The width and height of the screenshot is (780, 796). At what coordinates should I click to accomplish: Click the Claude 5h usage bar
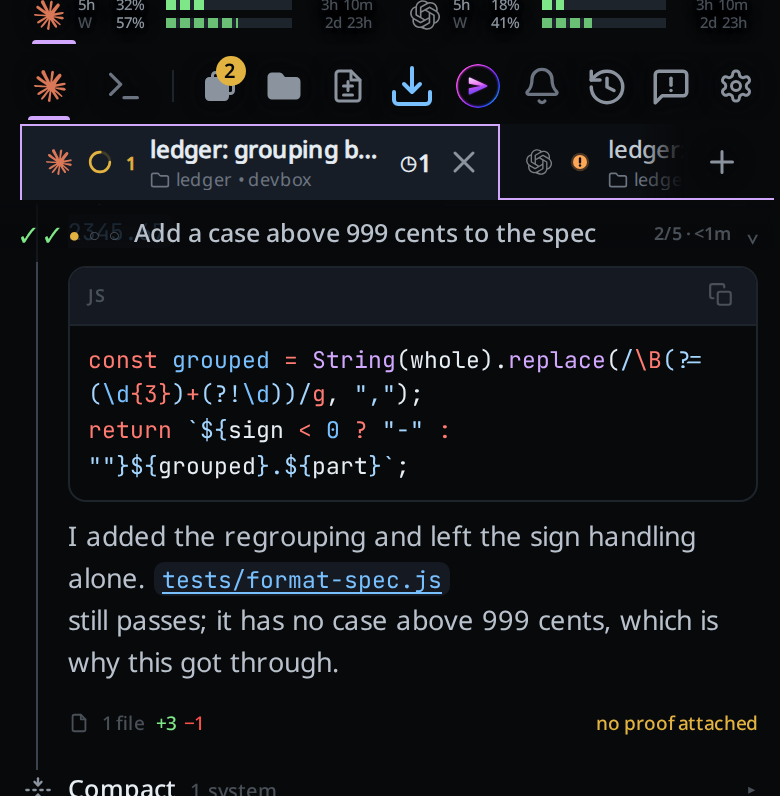(x=229, y=5)
